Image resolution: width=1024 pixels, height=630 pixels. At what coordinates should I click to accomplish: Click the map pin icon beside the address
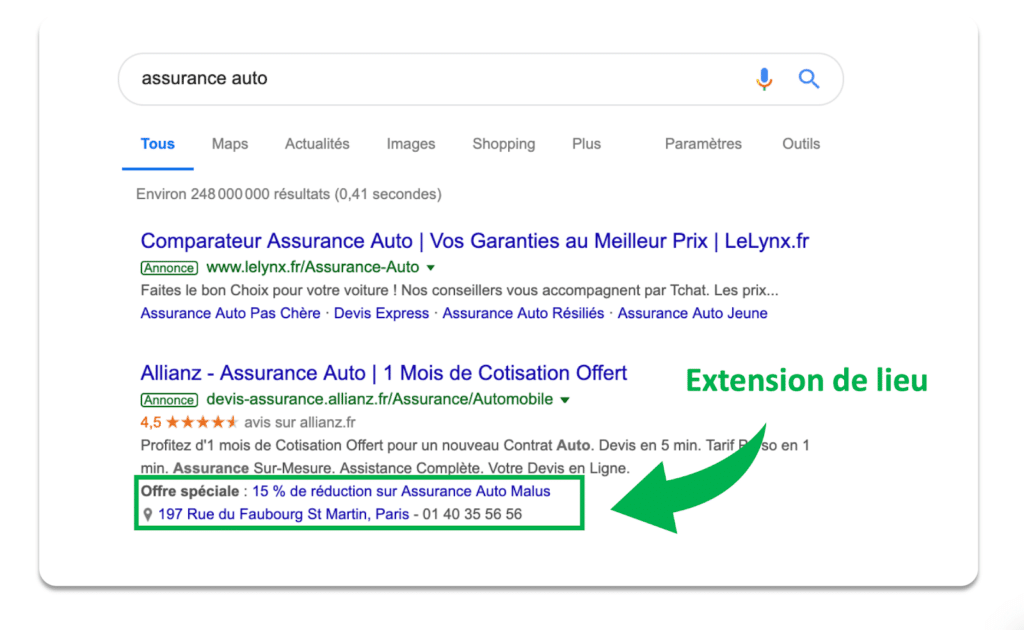click(x=148, y=514)
